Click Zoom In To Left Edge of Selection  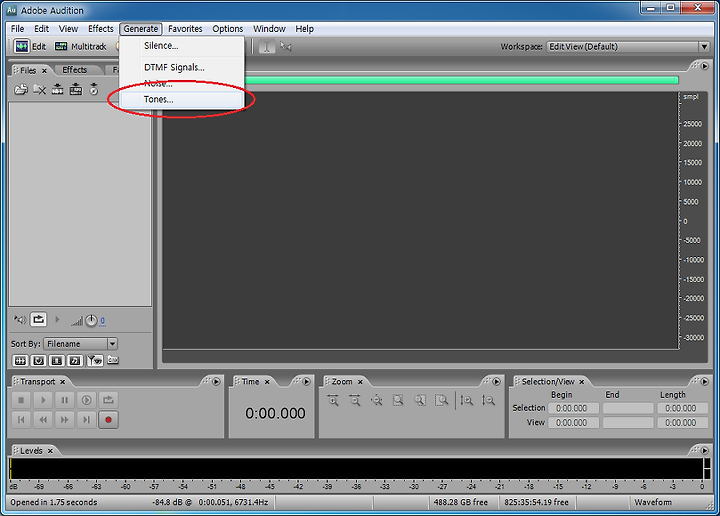420,400
